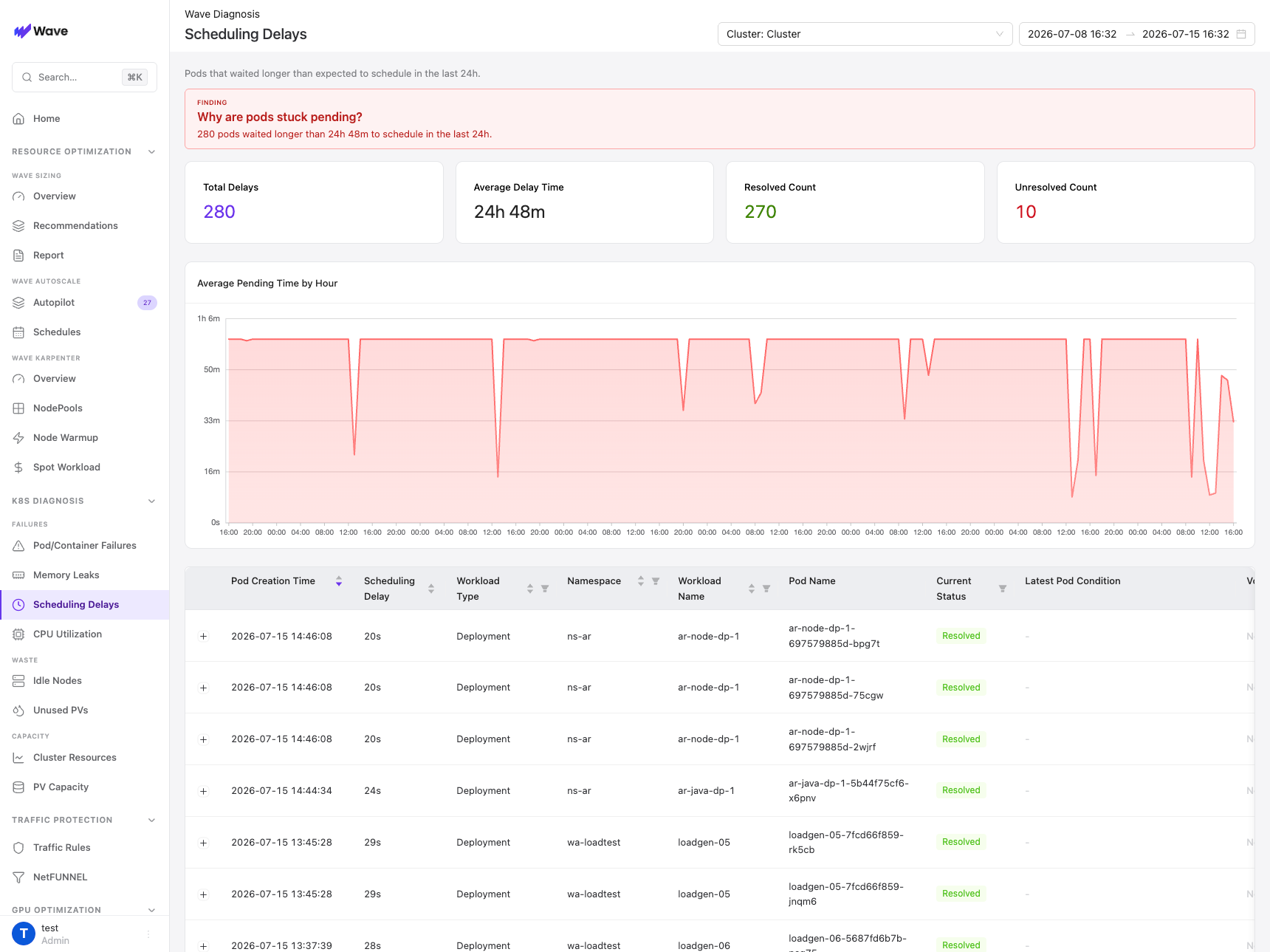
Task: Click Resolved Count 270 card
Action: click(x=855, y=202)
